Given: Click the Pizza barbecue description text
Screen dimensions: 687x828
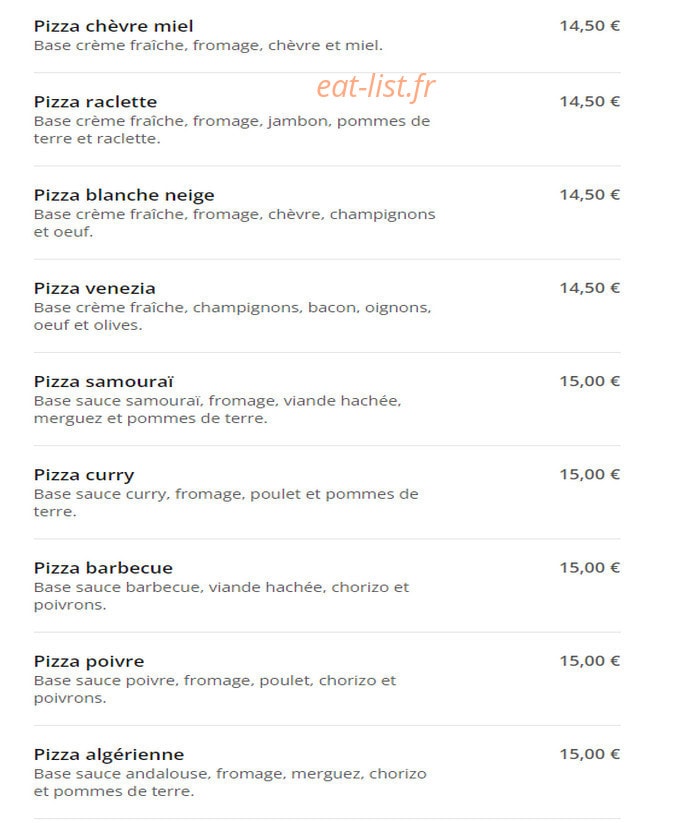Looking at the screenshot, I should tap(221, 596).
